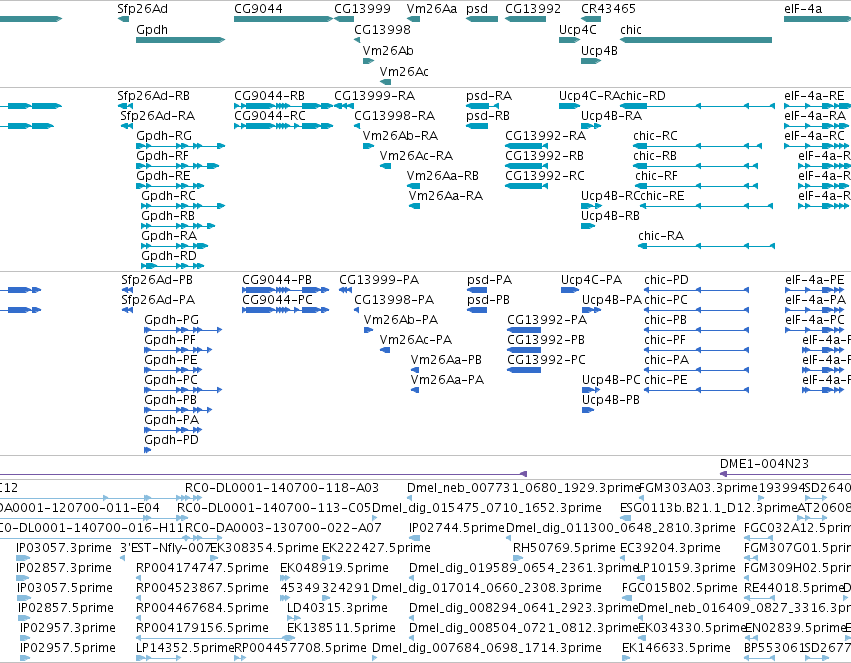Click the IP02744.5prime EST label
The image size is (851, 663).
[457, 528]
